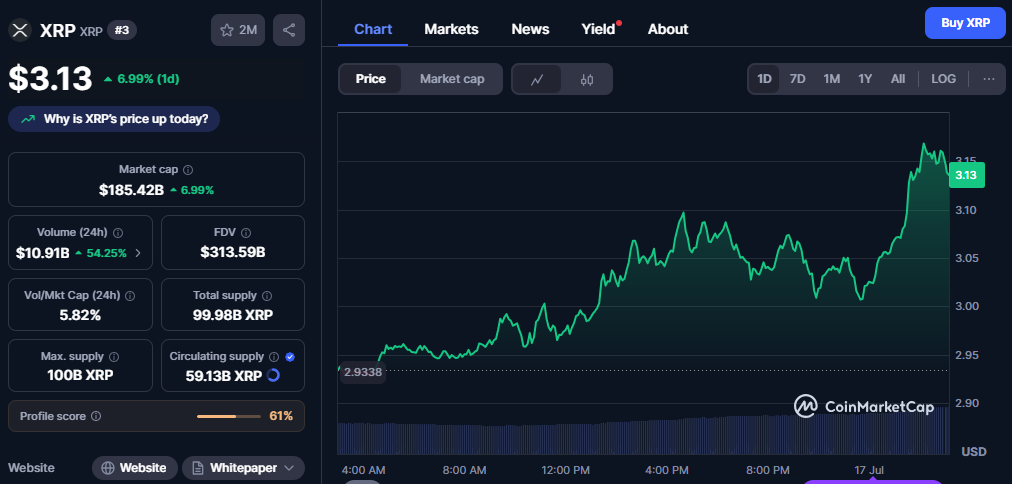Expand Volume (24h) details chevron
The image size is (1012, 484).
point(137,253)
